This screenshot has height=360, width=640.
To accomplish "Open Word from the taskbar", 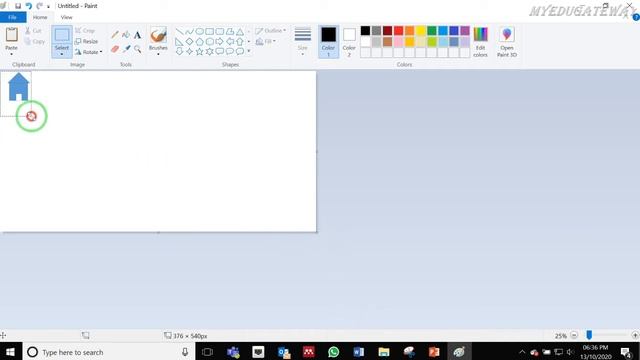I will point(359,352).
